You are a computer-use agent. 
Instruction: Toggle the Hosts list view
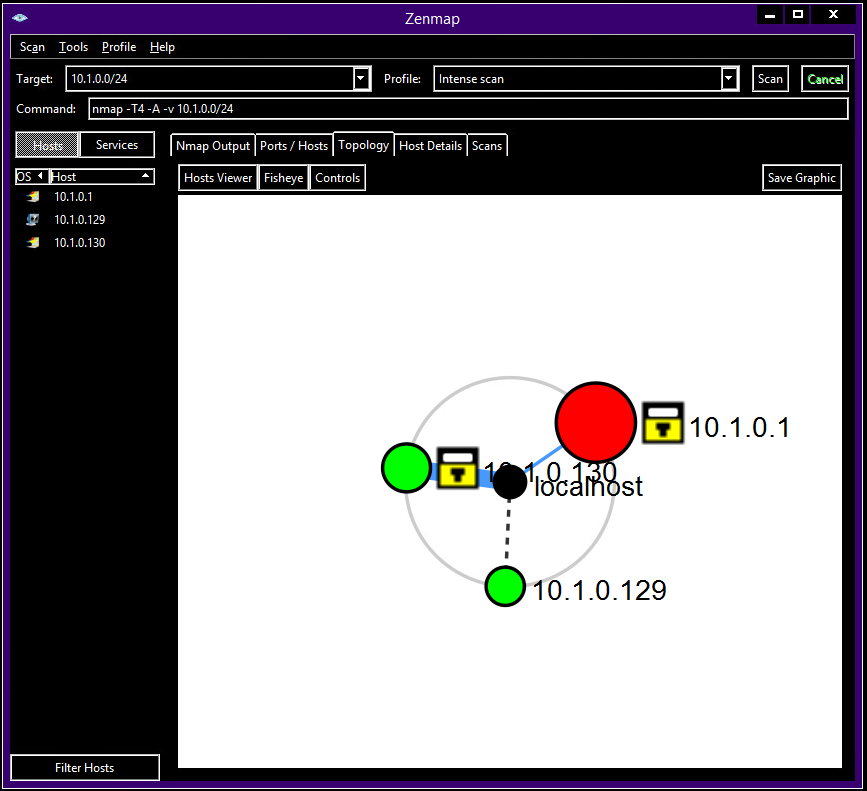pyautogui.click(x=48, y=145)
